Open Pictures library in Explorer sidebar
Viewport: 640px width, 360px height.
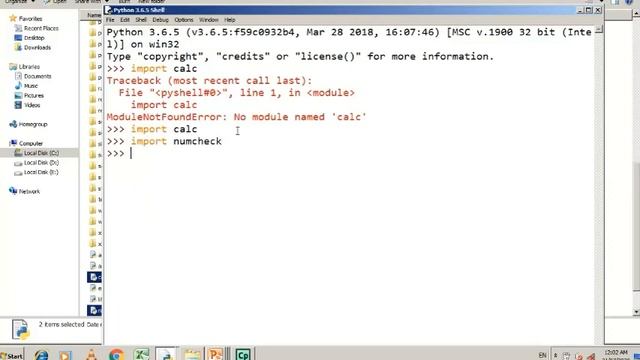coord(33,96)
